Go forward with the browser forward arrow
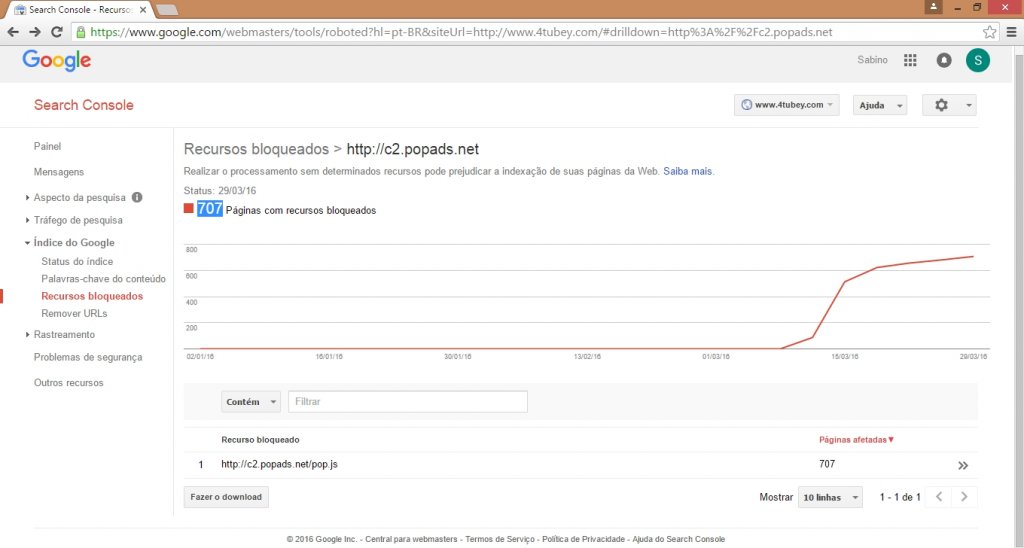This screenshot has height=548, width=1024. click(35, 32)
